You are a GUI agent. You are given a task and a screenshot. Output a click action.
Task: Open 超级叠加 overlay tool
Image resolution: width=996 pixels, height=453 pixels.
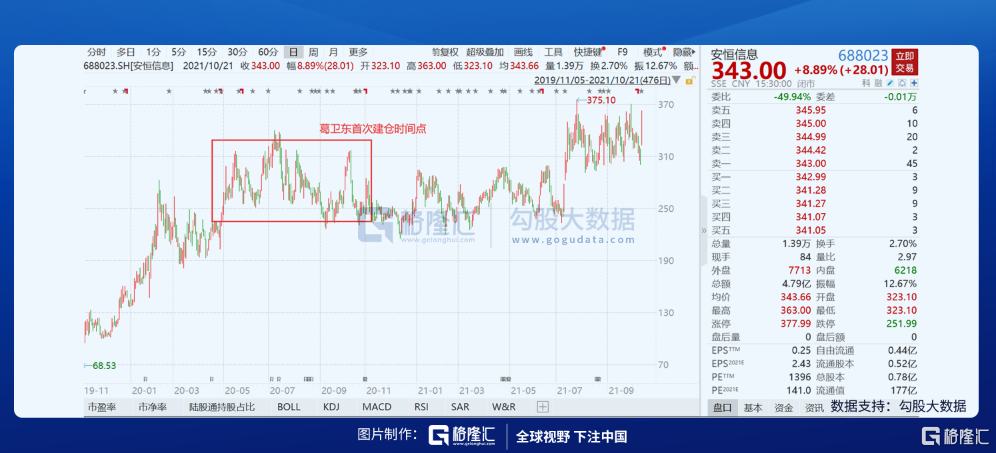[485, 52]
